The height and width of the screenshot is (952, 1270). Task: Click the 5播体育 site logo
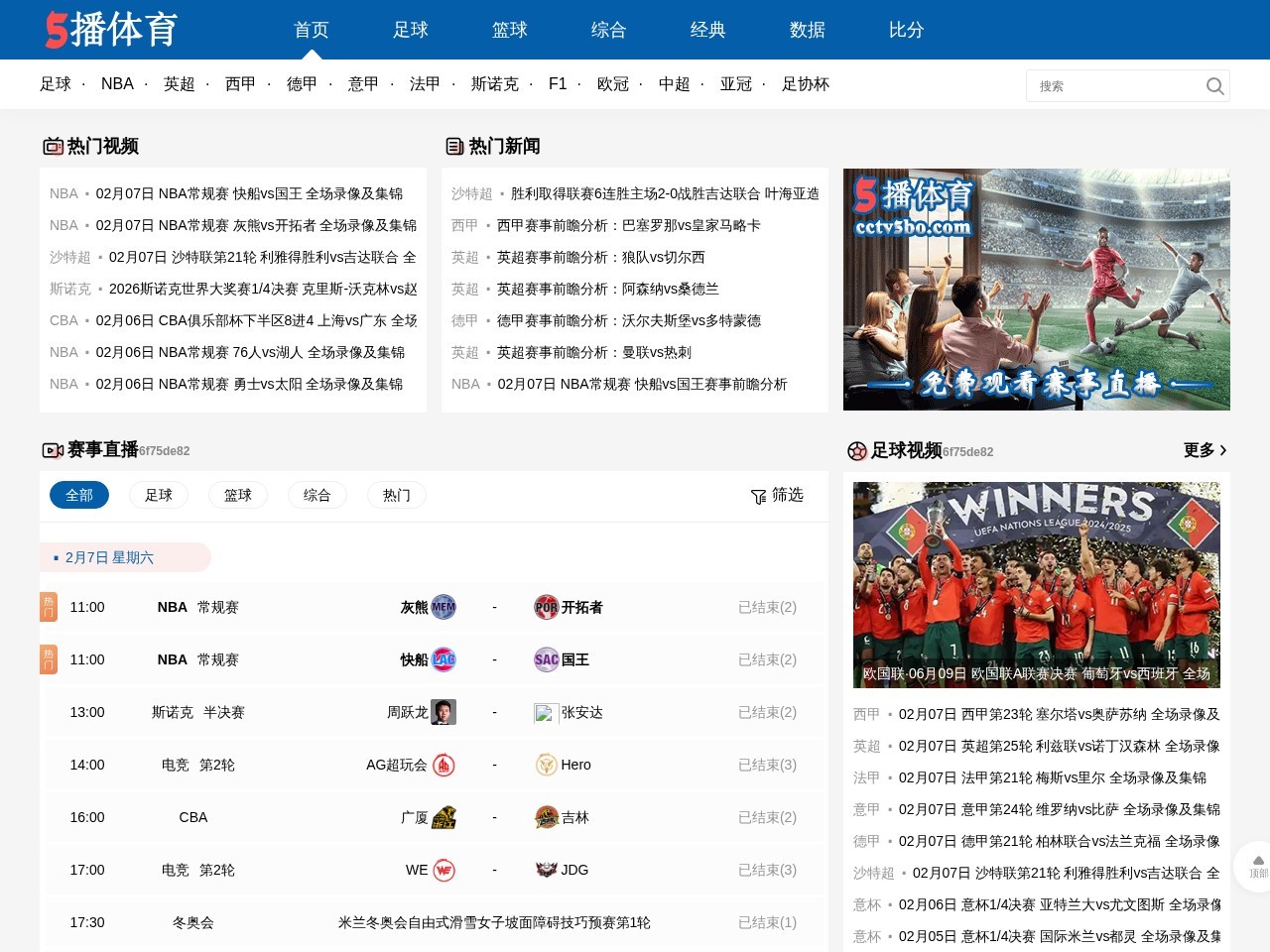pyautogui.click(x=111, y=30)
